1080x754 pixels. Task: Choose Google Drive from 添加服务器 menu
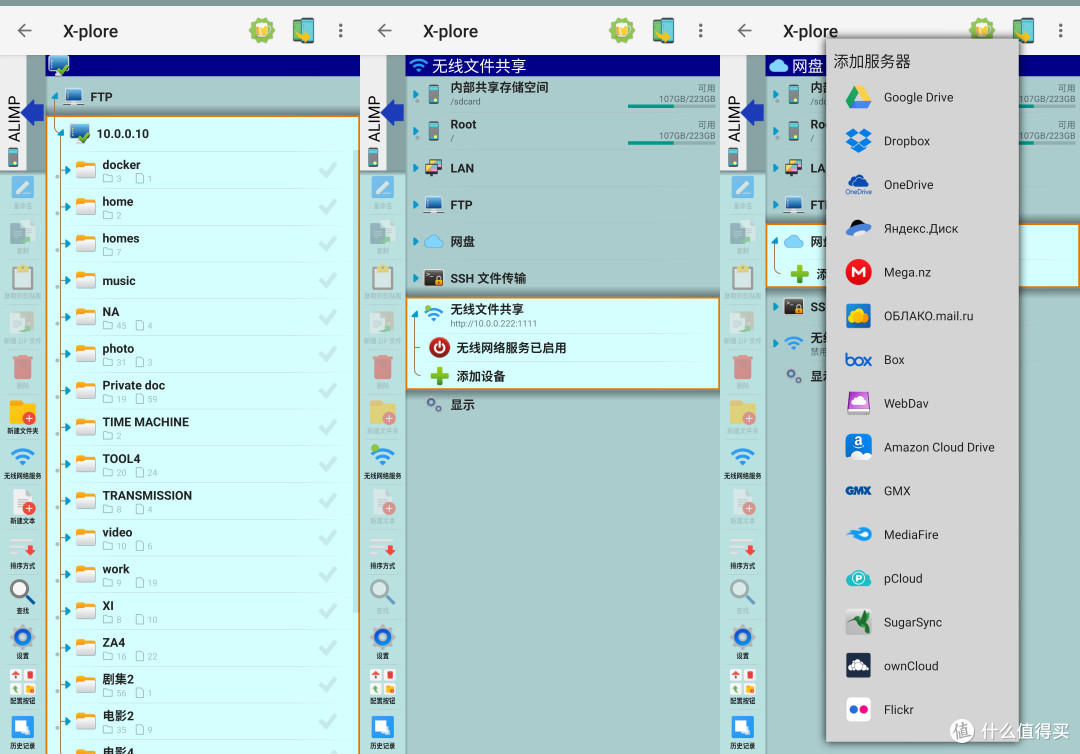point(922,97)
